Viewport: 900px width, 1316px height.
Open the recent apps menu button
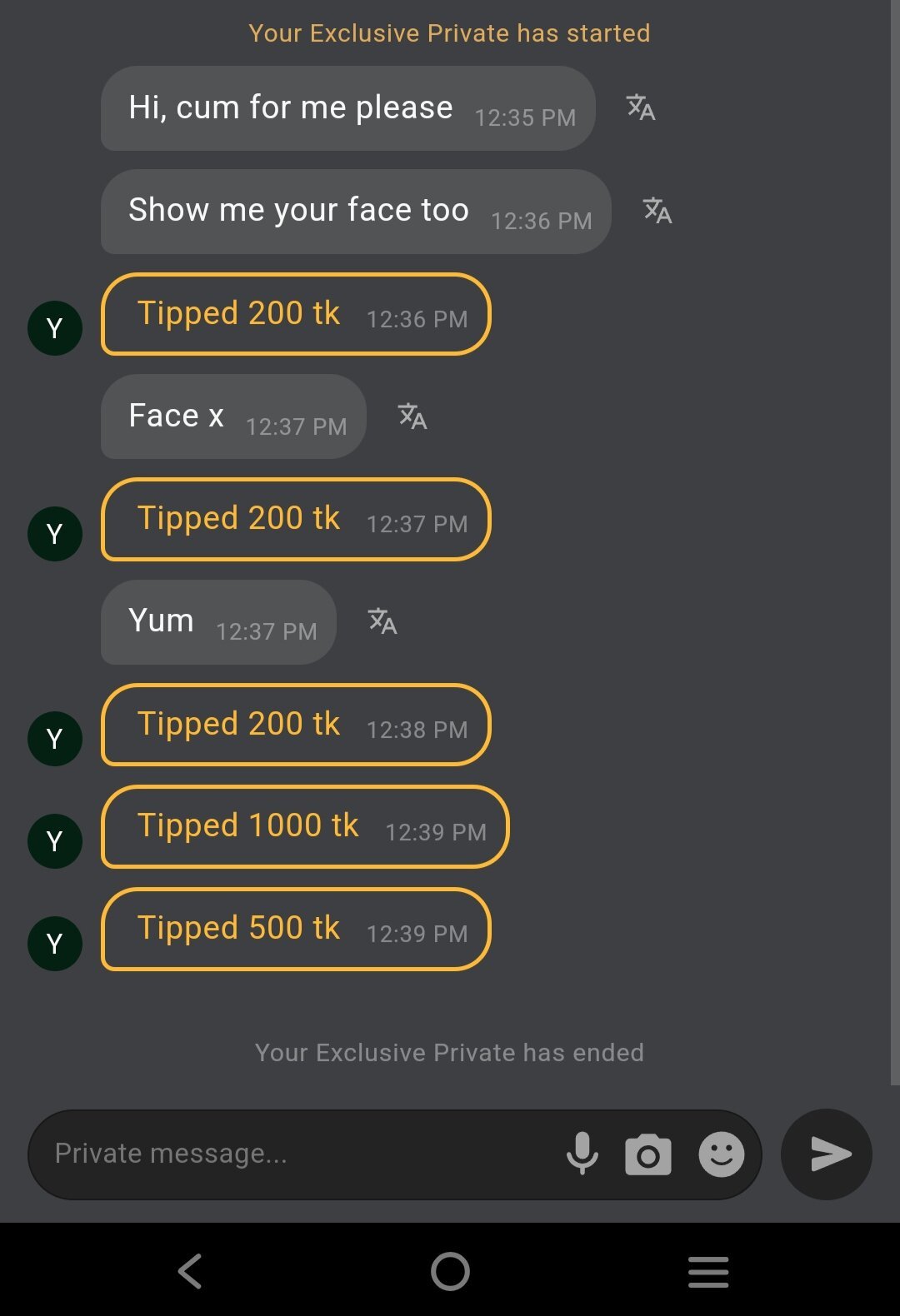[708, 1272]
